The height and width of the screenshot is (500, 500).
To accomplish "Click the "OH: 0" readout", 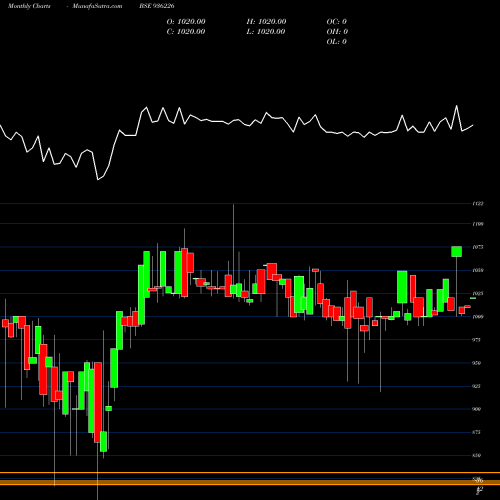I will 337,32.
